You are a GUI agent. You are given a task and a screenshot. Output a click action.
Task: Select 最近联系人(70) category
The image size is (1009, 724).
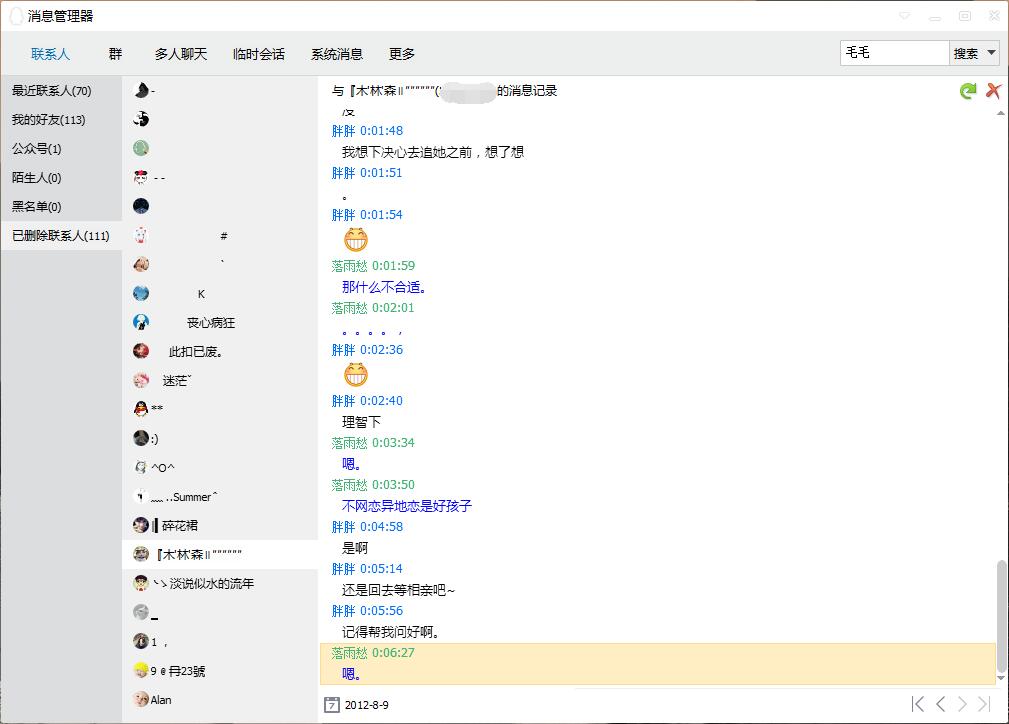pyautogui.click(x=61, y=91)
